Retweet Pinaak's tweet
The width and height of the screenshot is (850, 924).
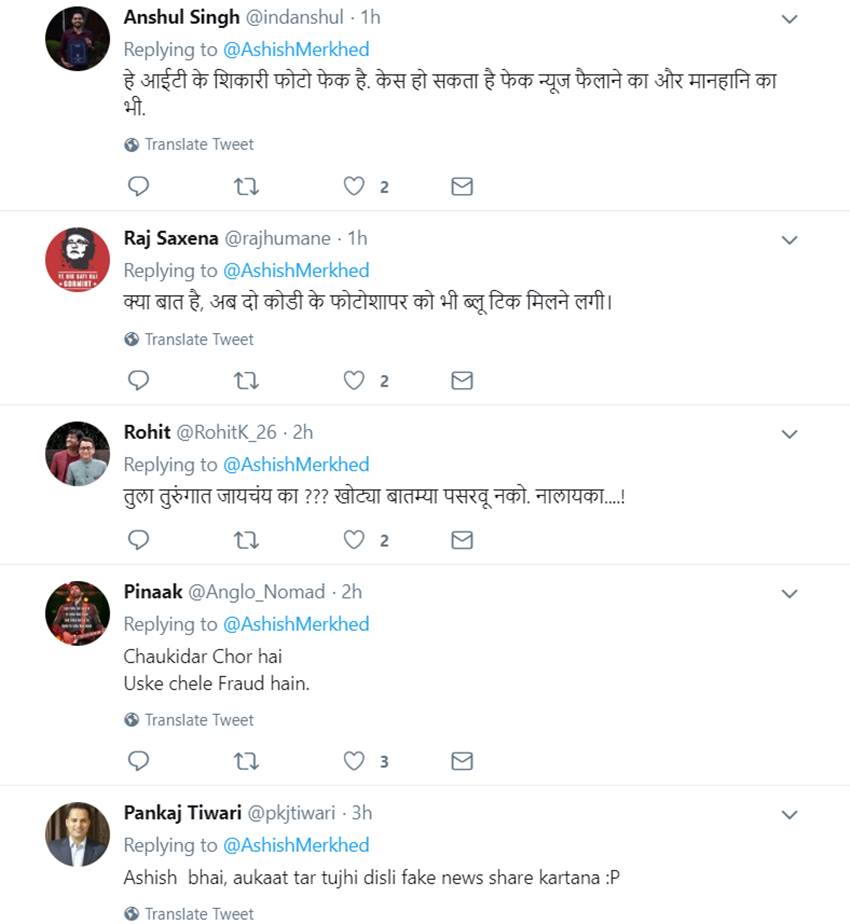pos(246,761)
